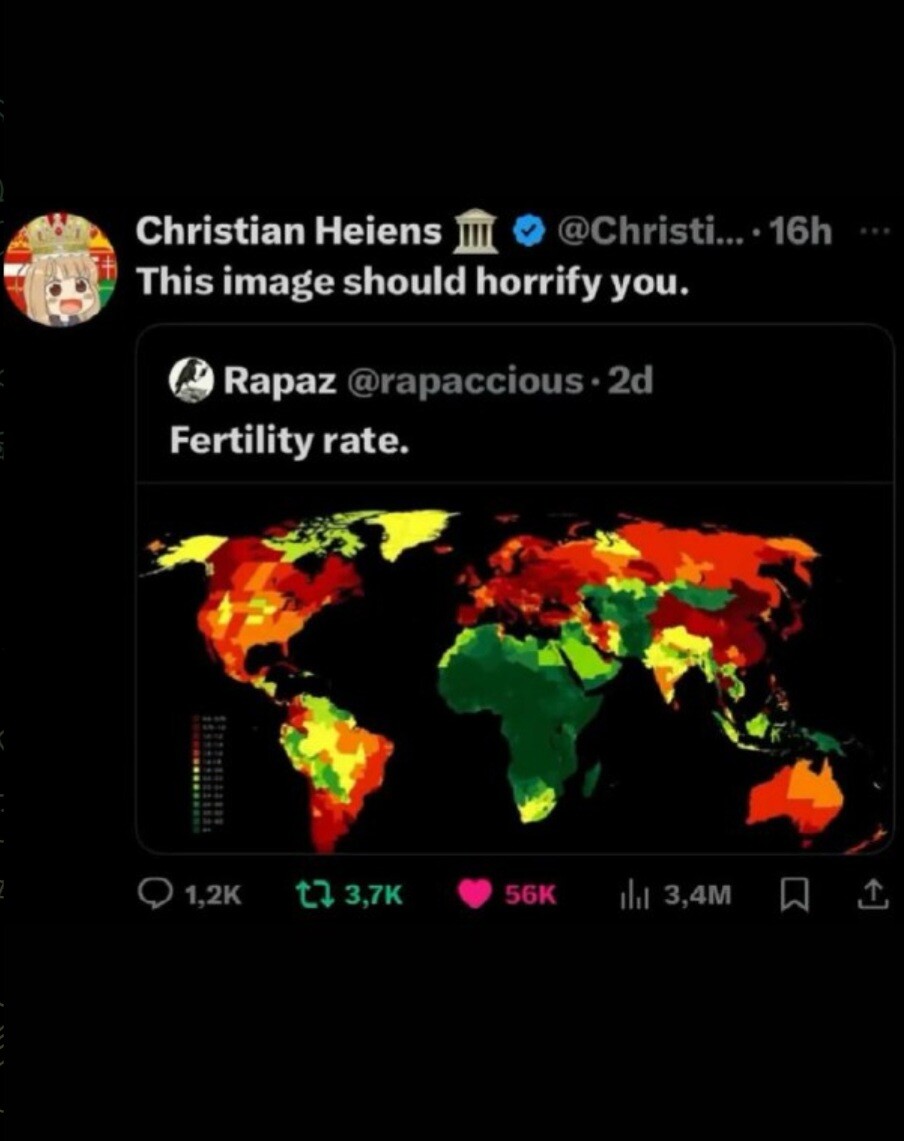This screenshot has height=1141, width=904.
Task: Click the 16h timestamp
Action: tap(802, 231)
